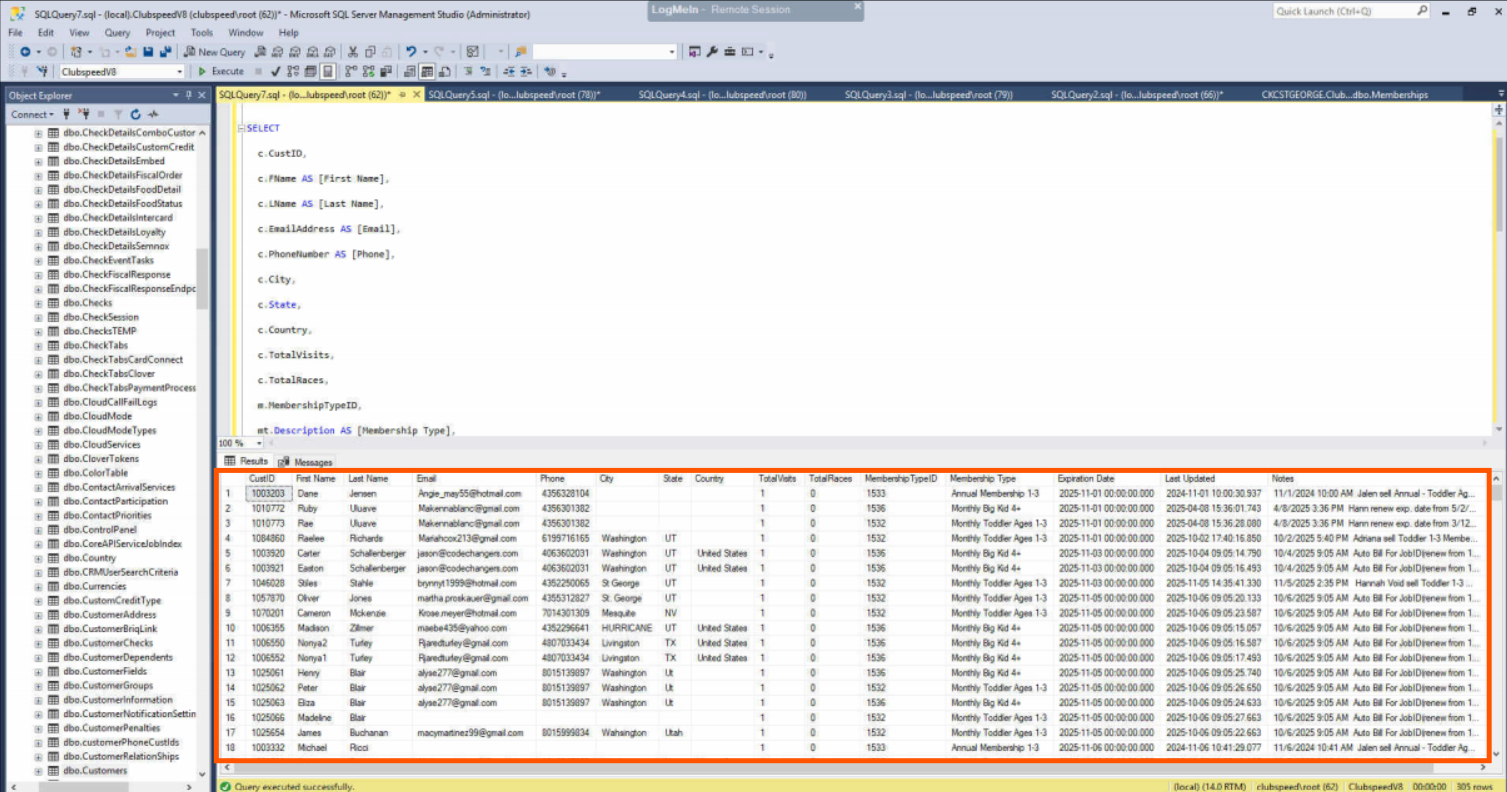
Task: Refresh the Object Explorer tree
Action: pos(136,115)
